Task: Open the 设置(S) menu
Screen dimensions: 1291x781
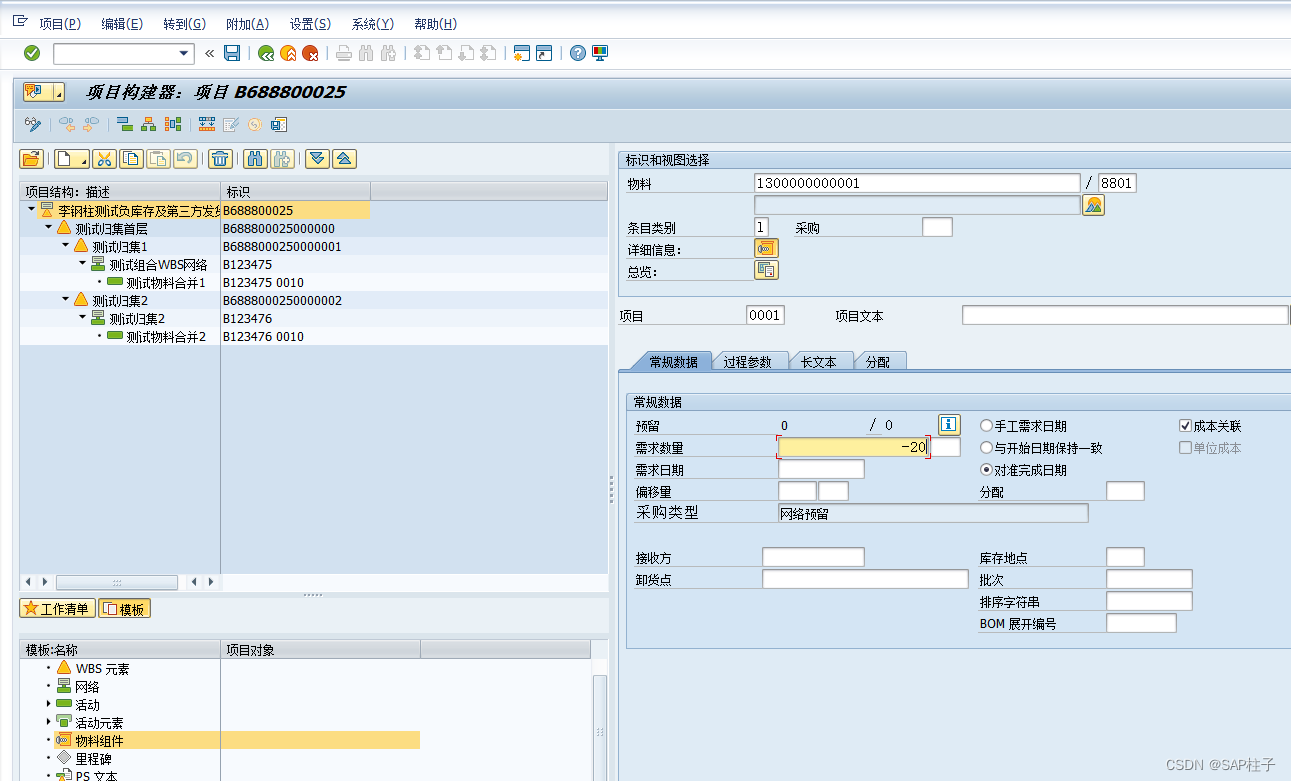Action: tap(310, 24)
